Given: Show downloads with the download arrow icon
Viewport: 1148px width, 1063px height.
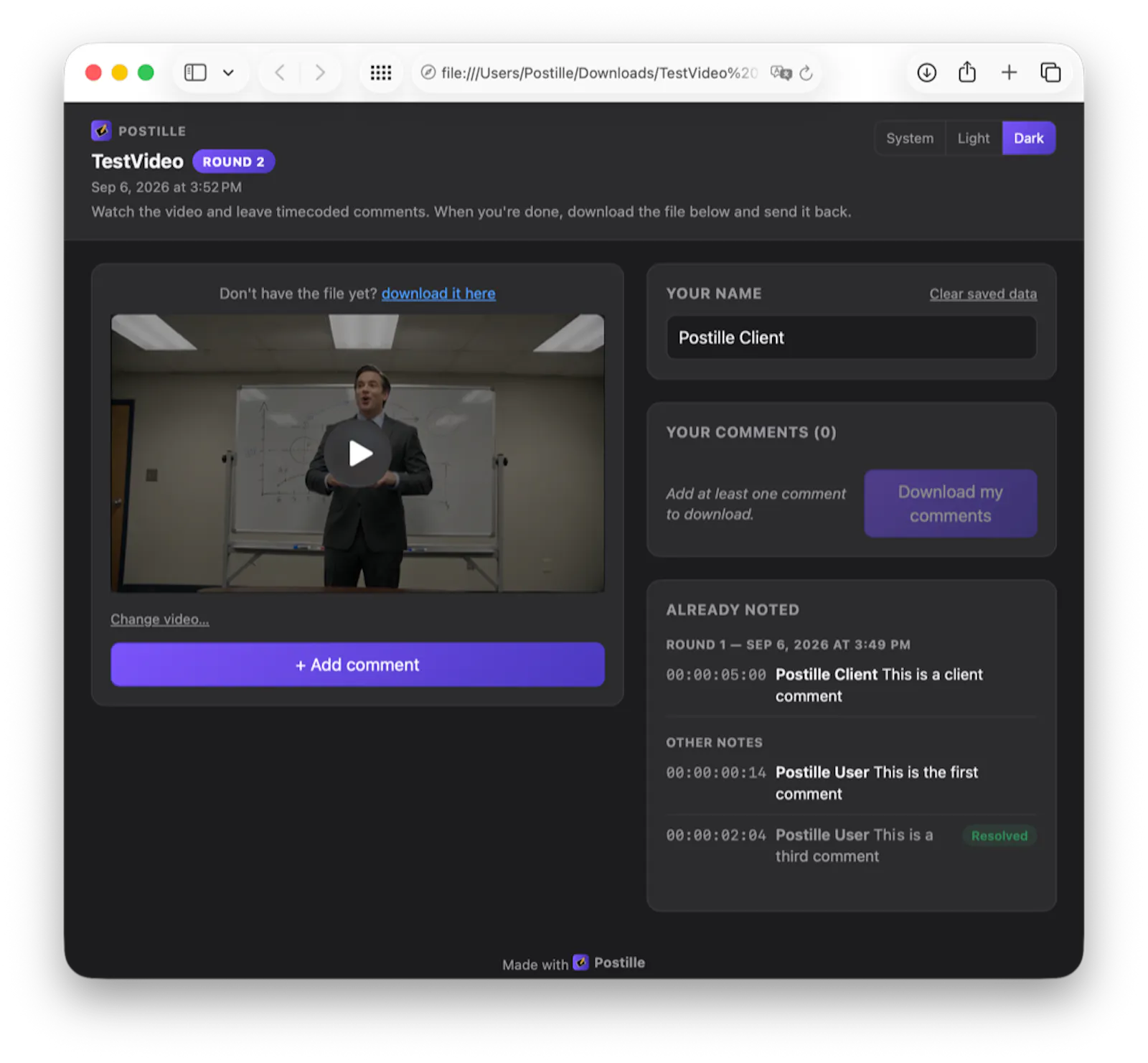Looking at the screenshot, I should pyautogui.click(x=926, y=72).
